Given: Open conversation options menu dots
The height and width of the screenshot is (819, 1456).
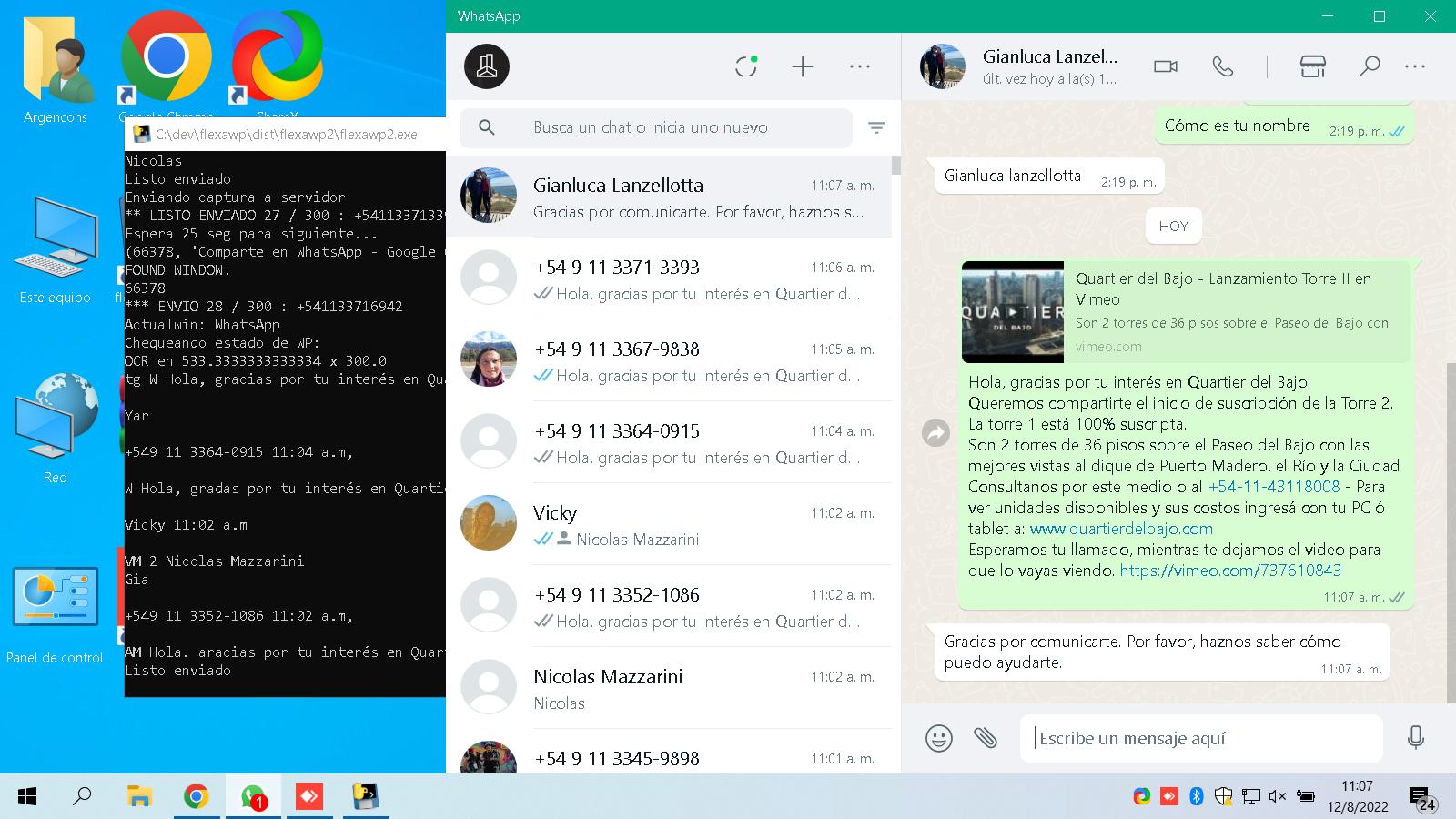Looking at the screenshot, I should point(1415,66).
